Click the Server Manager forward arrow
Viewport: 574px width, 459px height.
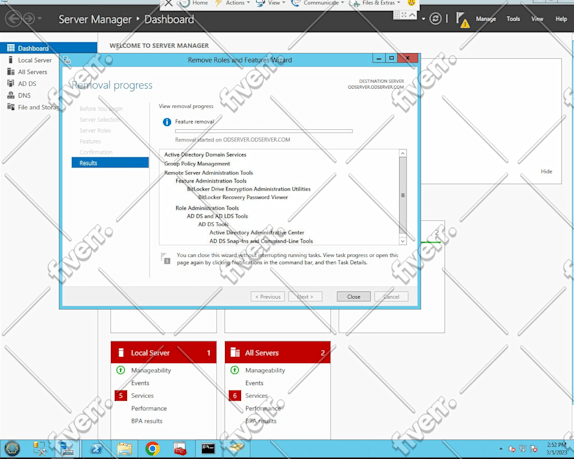click(x=29, y=18)
